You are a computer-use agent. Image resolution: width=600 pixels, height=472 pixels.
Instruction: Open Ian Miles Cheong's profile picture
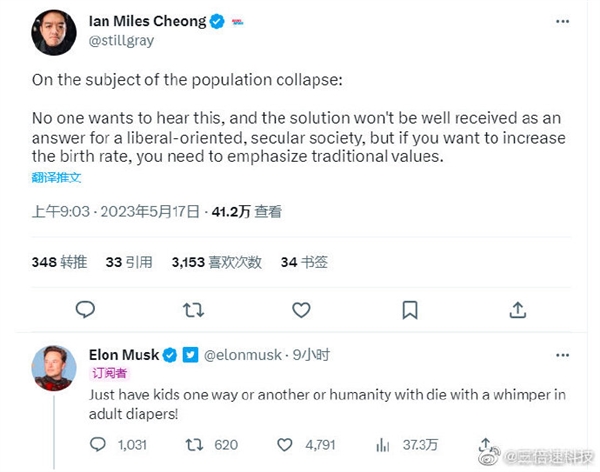tap(54, 33)
